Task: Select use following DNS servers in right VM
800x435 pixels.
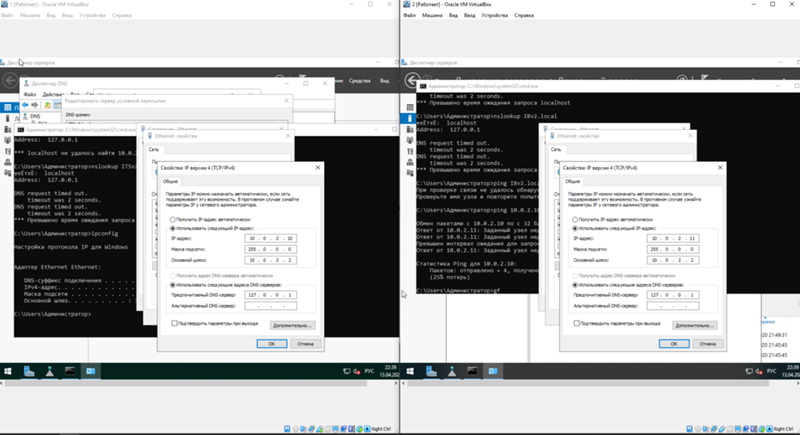Action: [x=574, y=285]
